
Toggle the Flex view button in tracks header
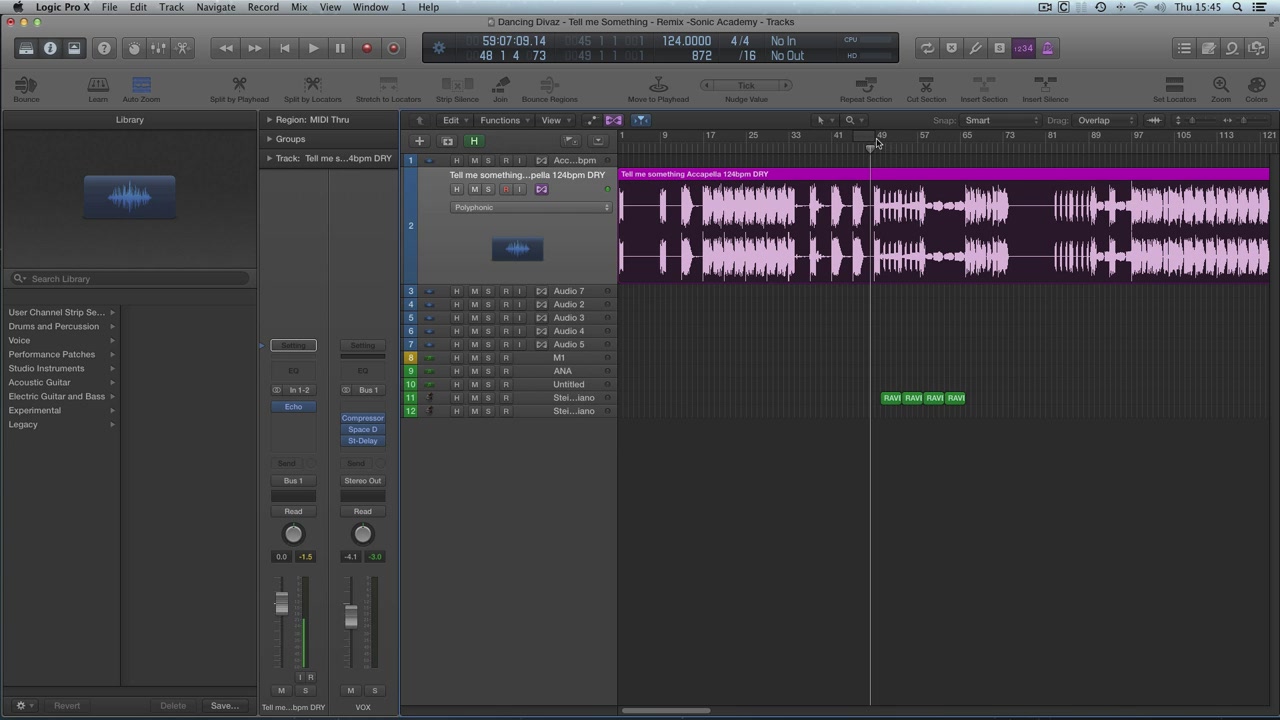(614, 120)
